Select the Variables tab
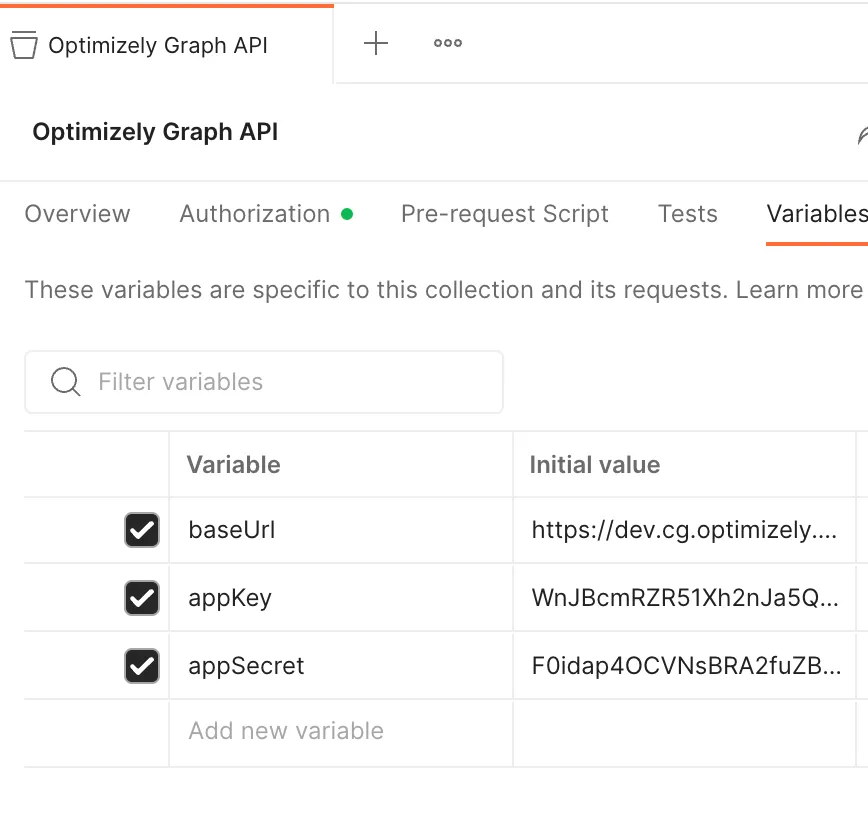The image size is (868, 818). [817, 214]
